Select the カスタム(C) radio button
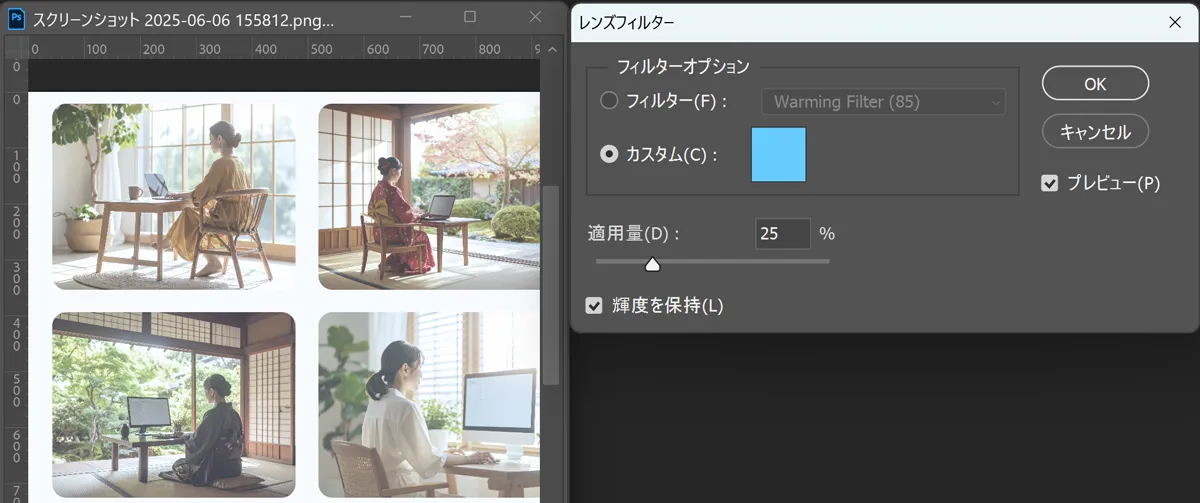Viewport: 1200px width, 503px height. [x=608, y=155]
